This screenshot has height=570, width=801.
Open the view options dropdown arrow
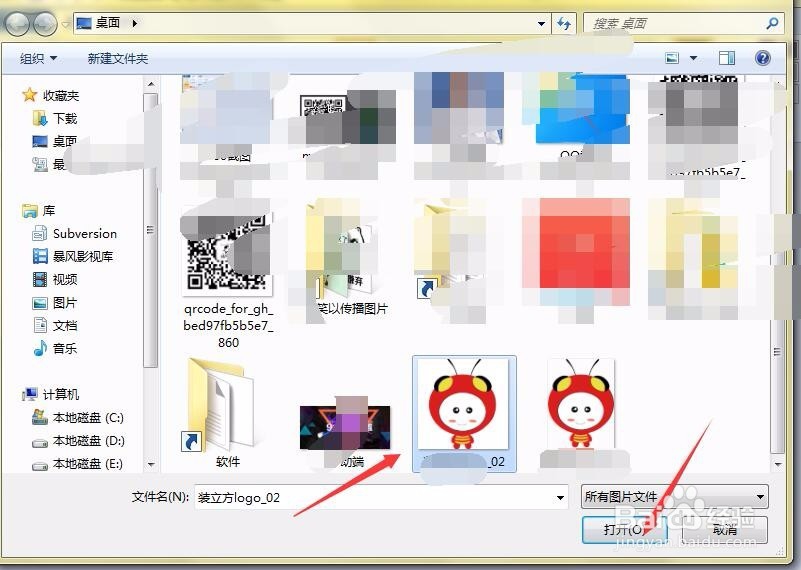(694, 58)
